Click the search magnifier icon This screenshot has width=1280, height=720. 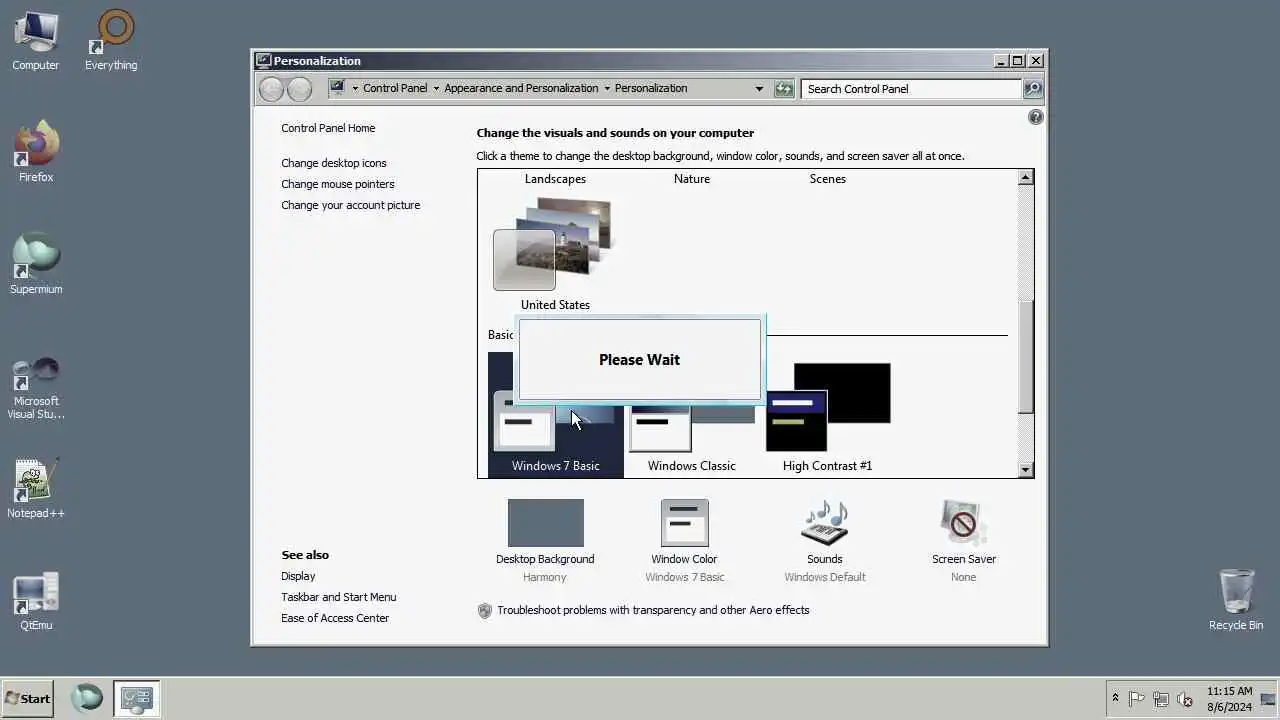tap(1033, 89)
